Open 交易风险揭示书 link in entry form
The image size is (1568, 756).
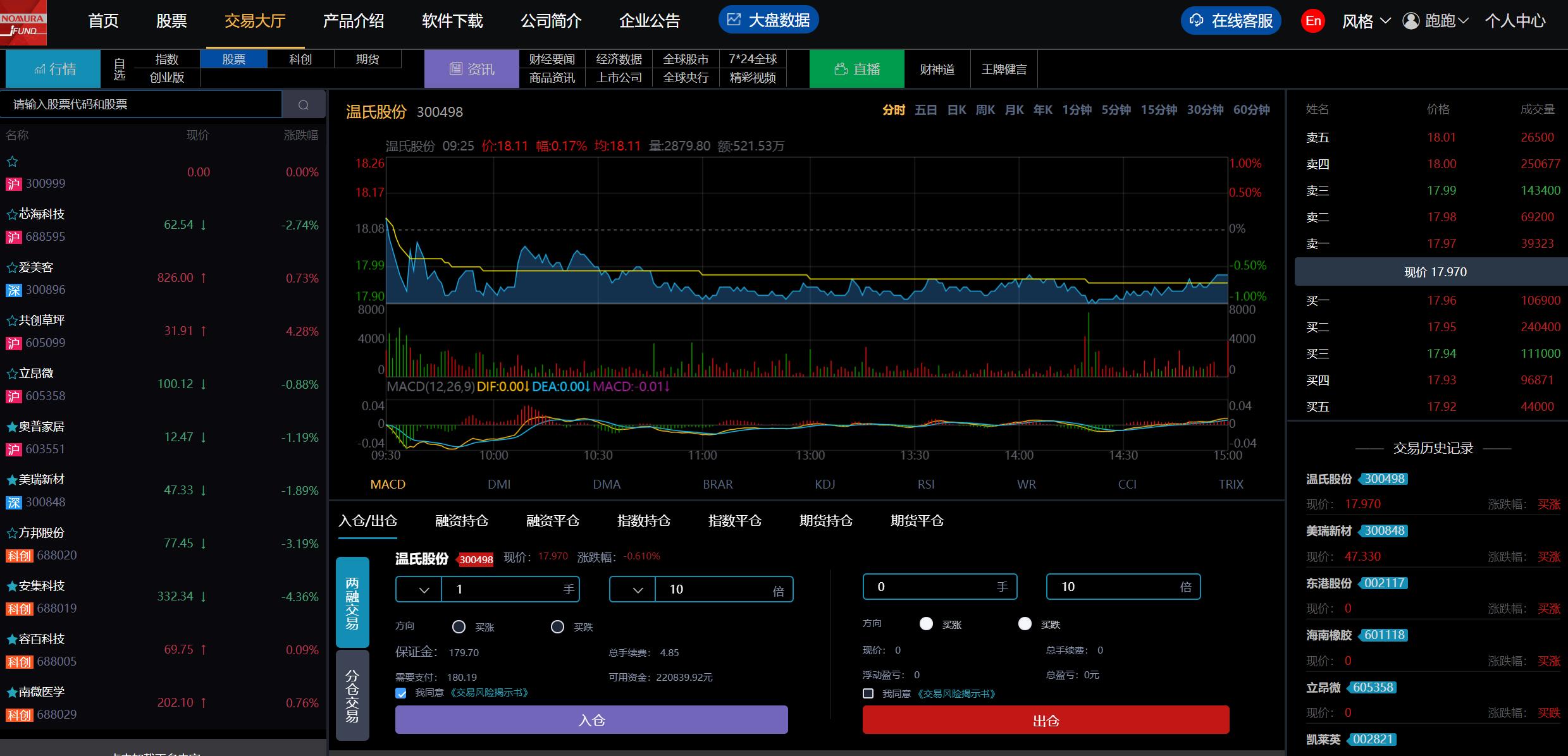click(488, 693)
